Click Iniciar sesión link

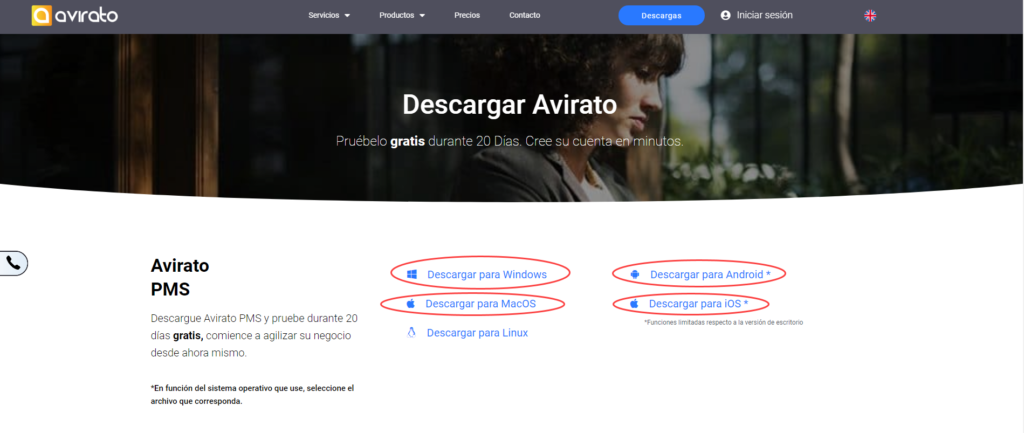pos(765,15)
